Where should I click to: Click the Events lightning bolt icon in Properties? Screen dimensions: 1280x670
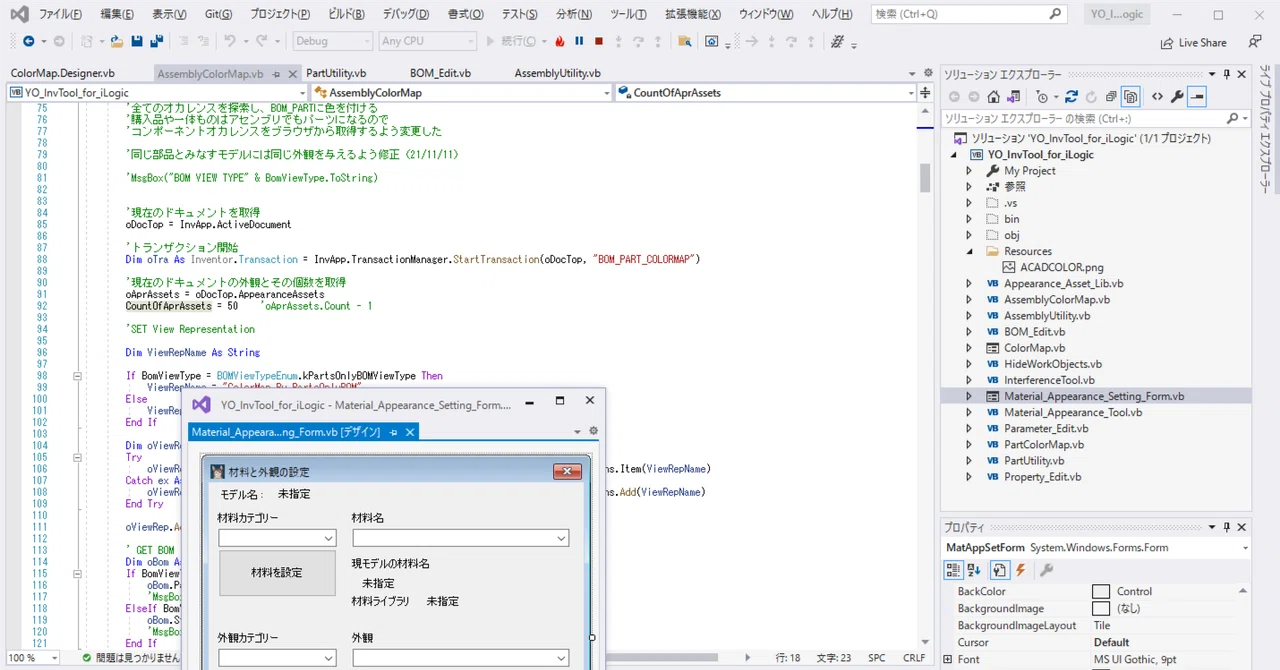pos(1021,570)
